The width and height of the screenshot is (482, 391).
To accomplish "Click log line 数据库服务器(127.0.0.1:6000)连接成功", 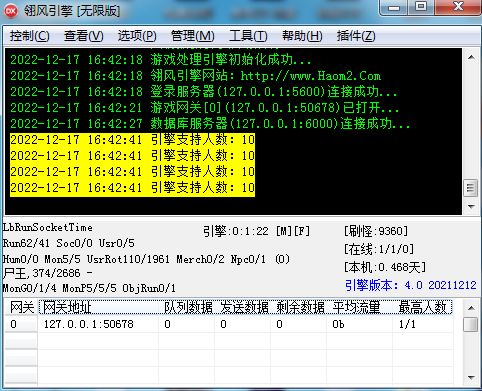I will click(210, 124).
